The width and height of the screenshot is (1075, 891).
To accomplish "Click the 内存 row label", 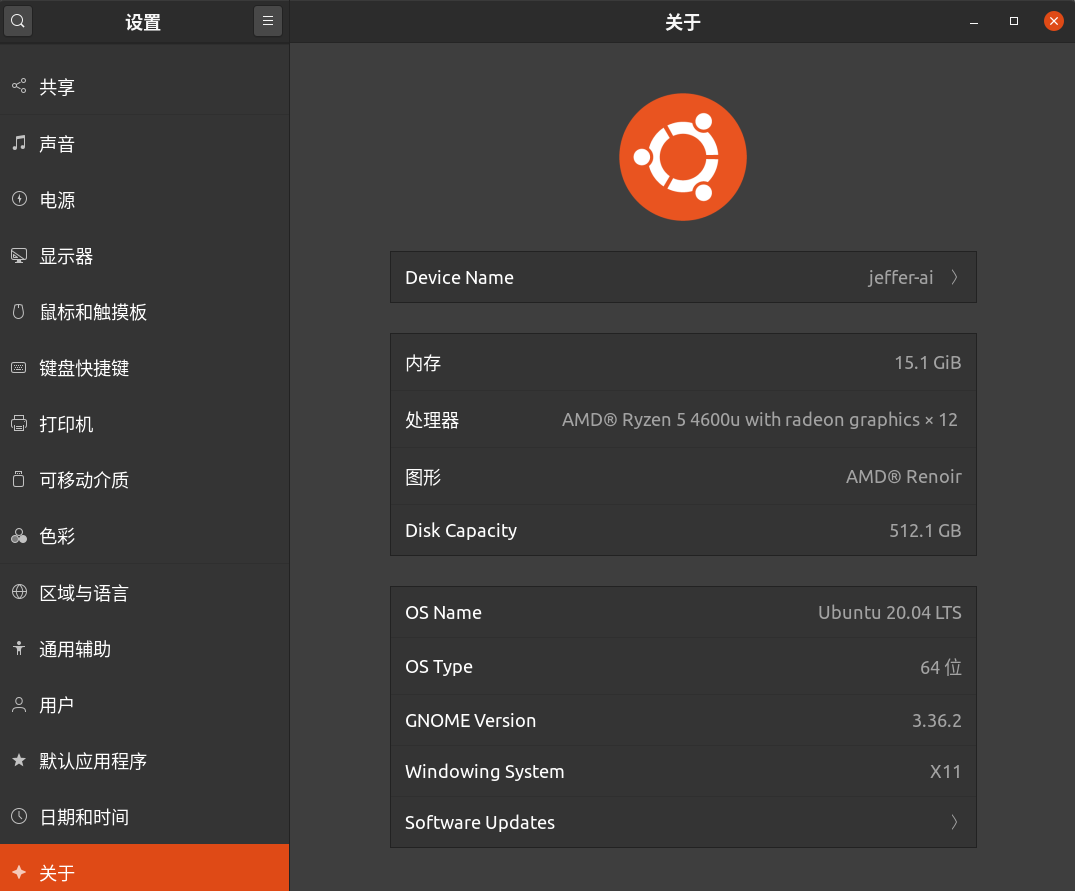I will coord(423,363).
